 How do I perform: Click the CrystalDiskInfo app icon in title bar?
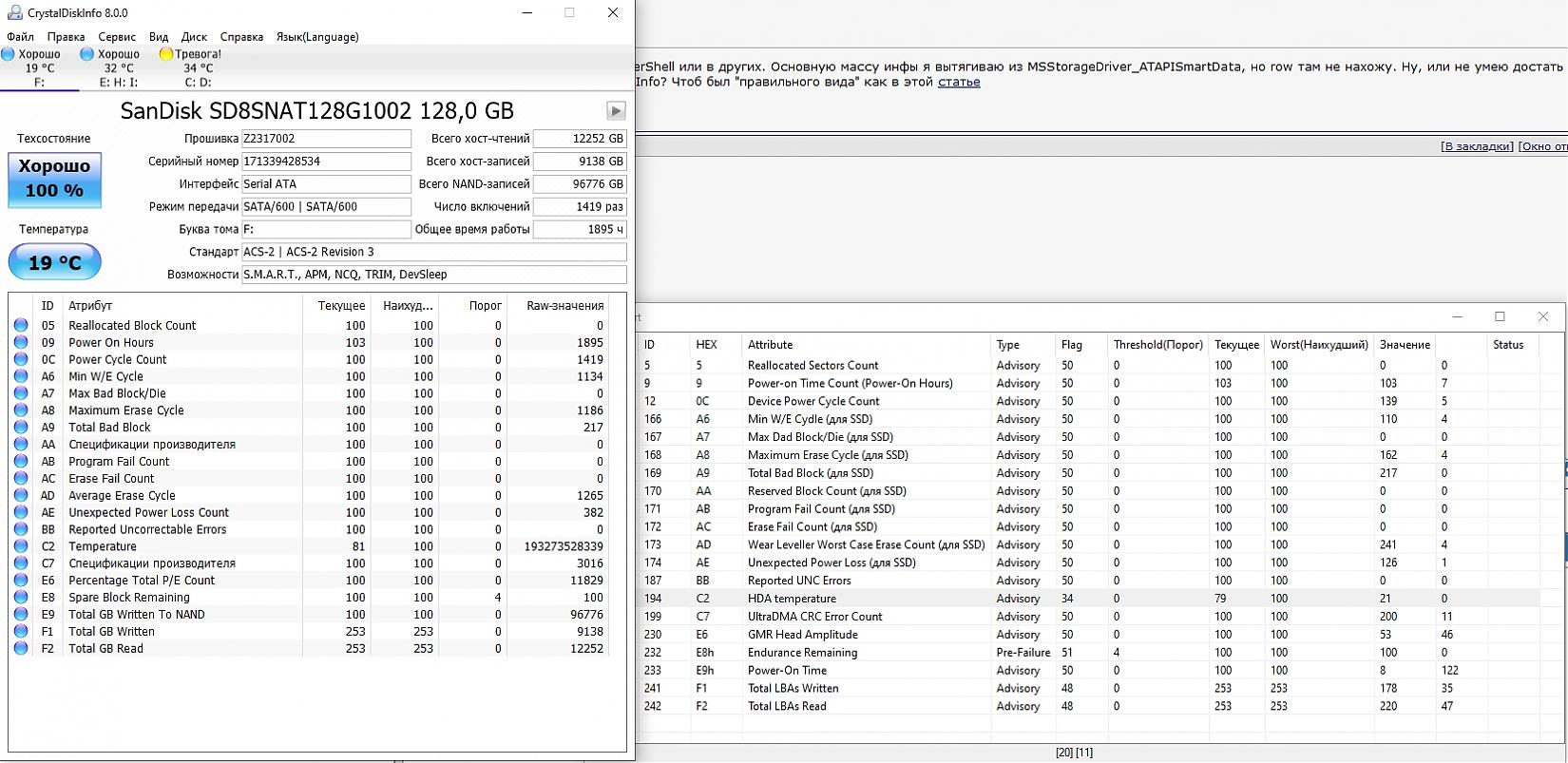(x=14, y=13)
